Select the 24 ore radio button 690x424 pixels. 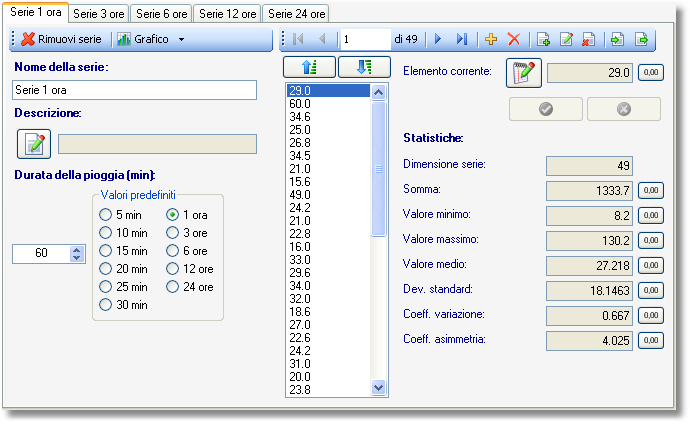[x=172, y=287]
